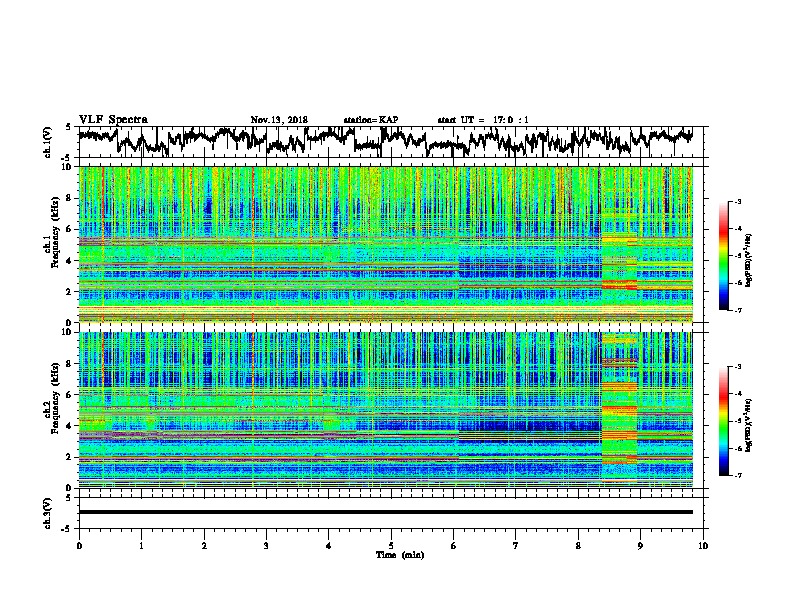Click the '-4' value on ch.2 color scale

(737, 394)
